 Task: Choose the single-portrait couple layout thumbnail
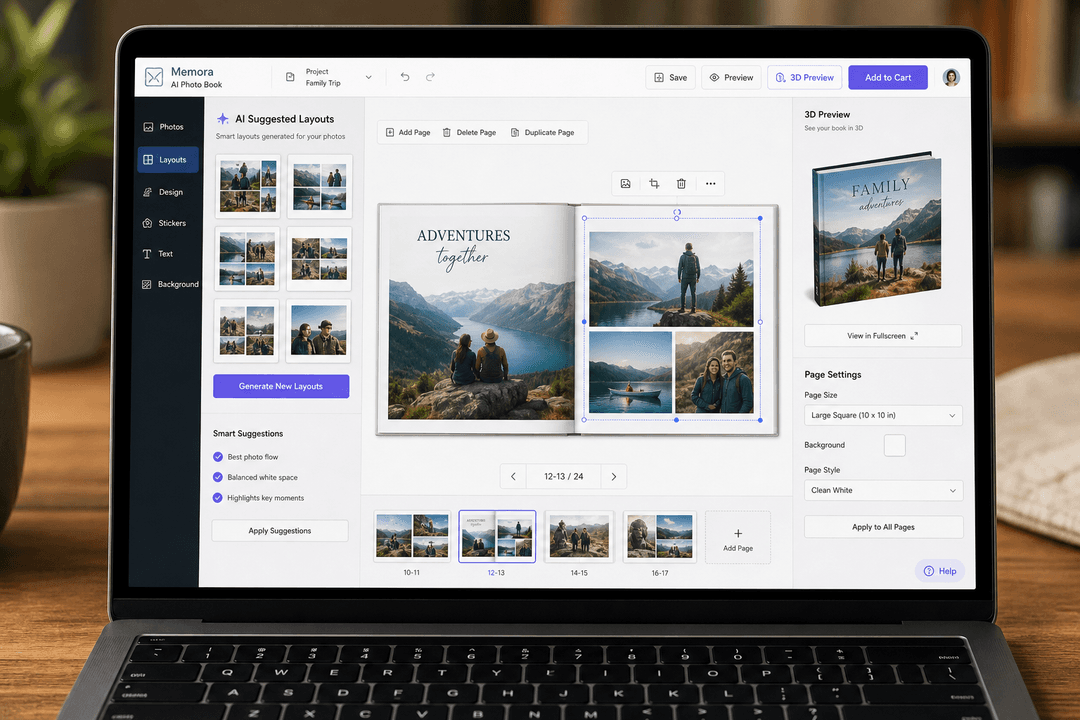318,331
